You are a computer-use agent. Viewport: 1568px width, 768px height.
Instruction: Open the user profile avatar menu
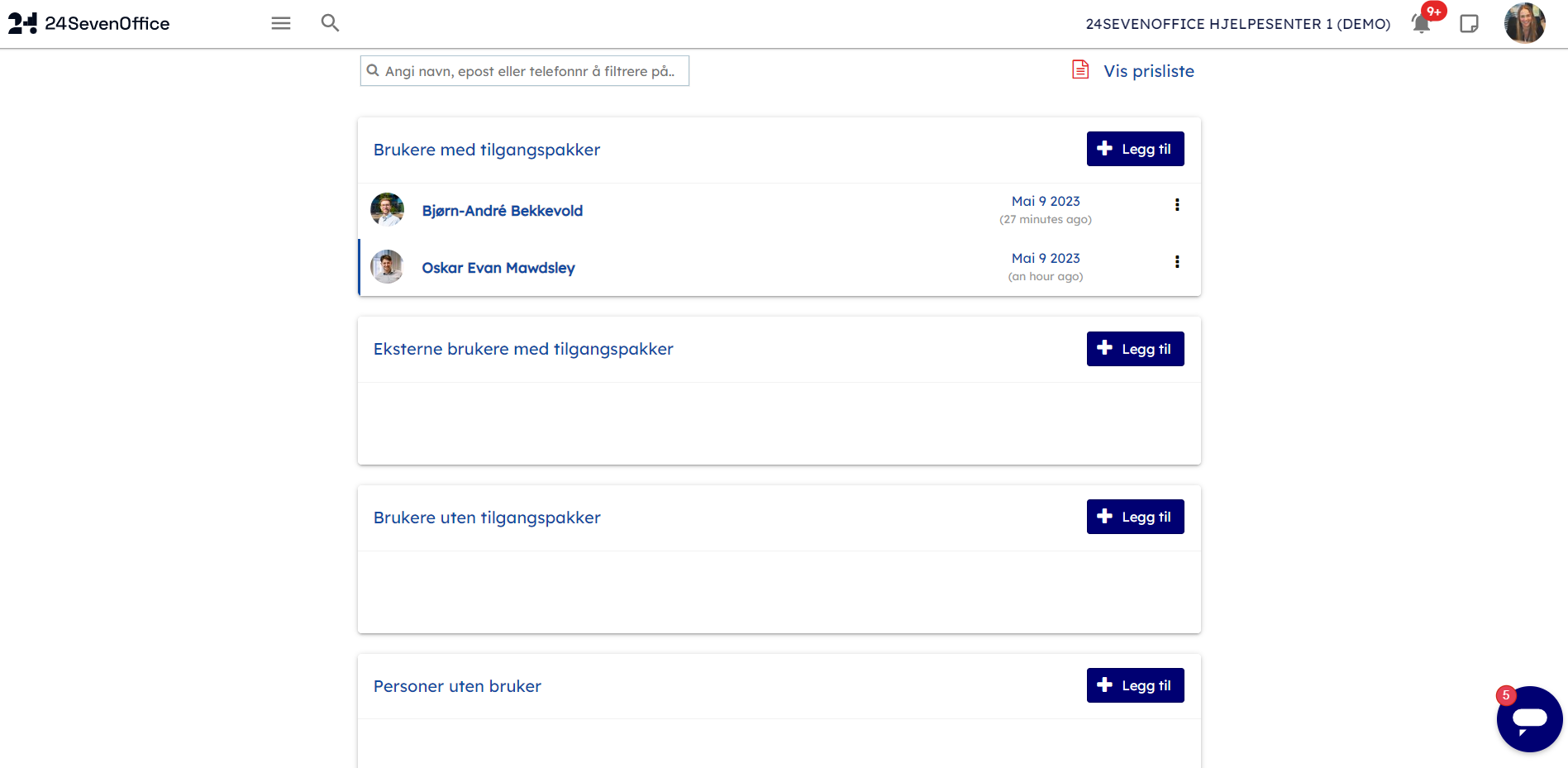[1524, 23]
